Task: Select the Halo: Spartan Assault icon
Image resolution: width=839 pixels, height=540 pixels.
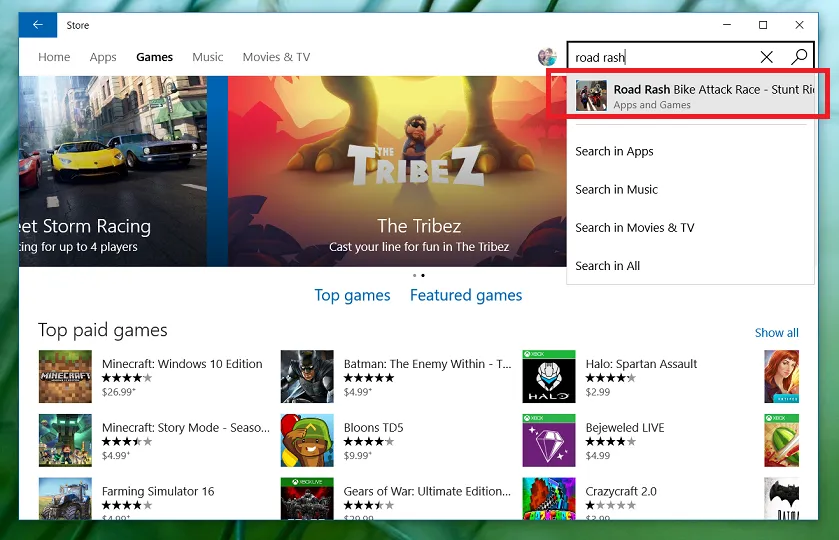Action: [549, 376]
